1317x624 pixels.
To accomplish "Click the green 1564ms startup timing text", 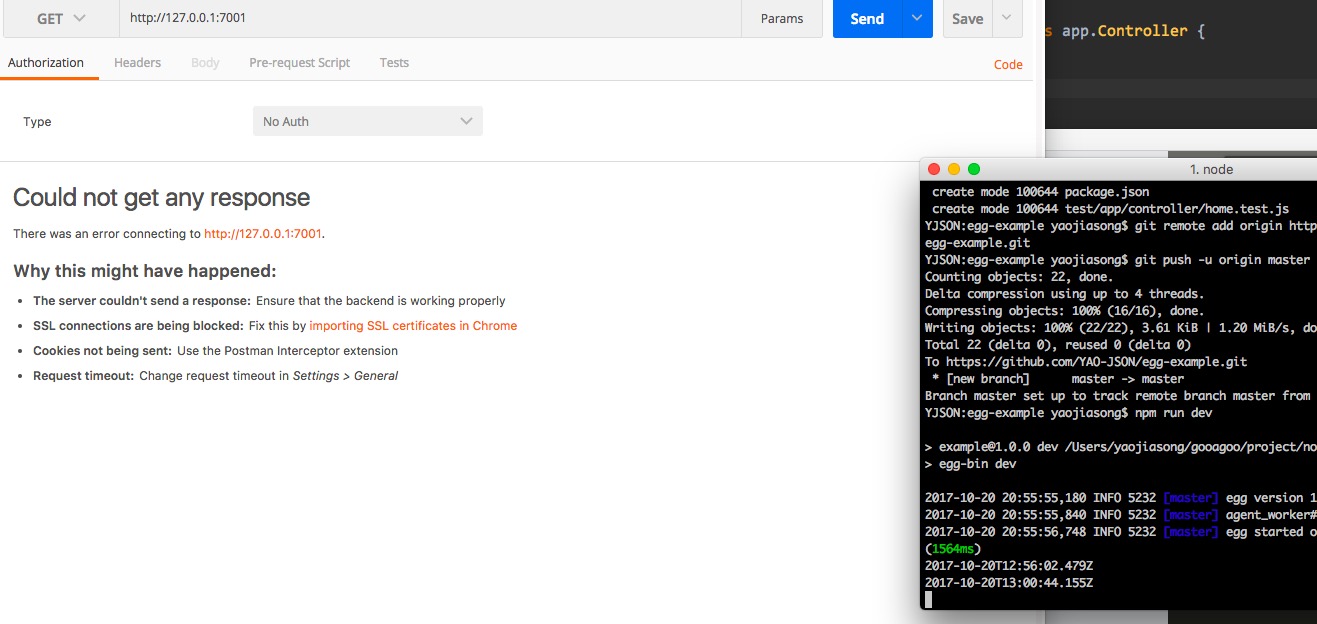I will 951,548.
